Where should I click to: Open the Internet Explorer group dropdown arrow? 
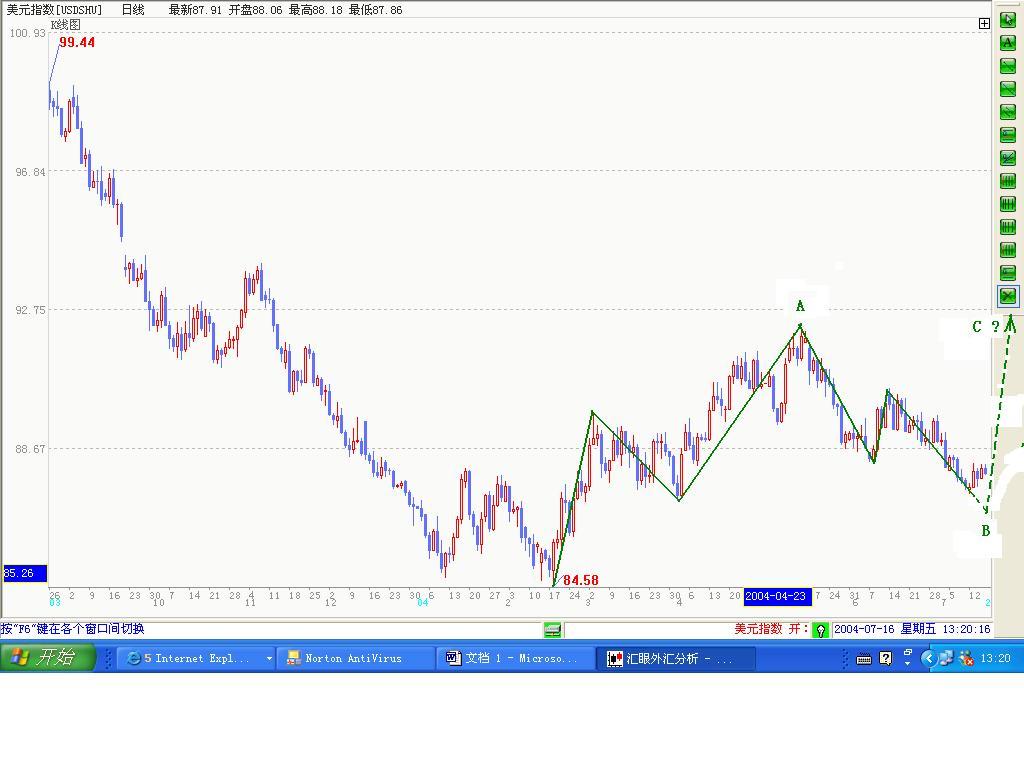click(x=268, y=658)
